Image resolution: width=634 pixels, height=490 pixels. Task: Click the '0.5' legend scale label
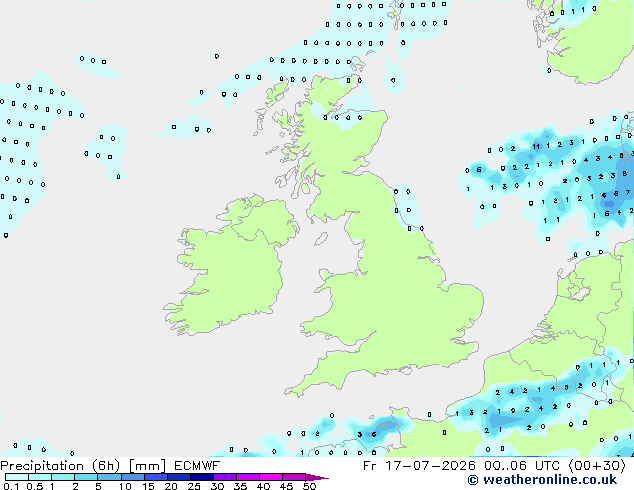[34, 486]
